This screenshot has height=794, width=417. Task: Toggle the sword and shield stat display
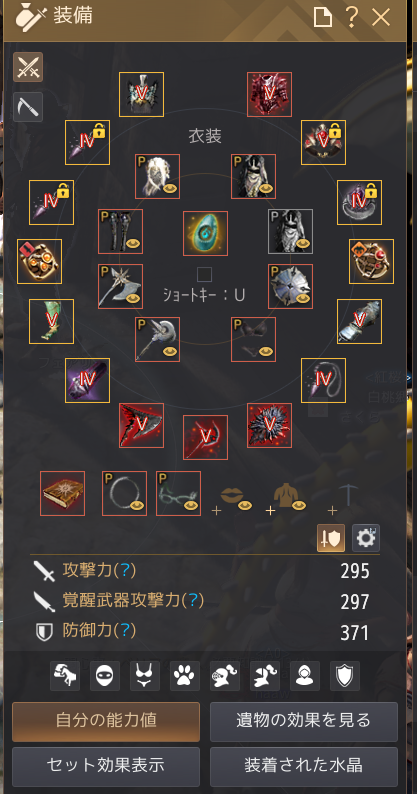pos(331,538)
